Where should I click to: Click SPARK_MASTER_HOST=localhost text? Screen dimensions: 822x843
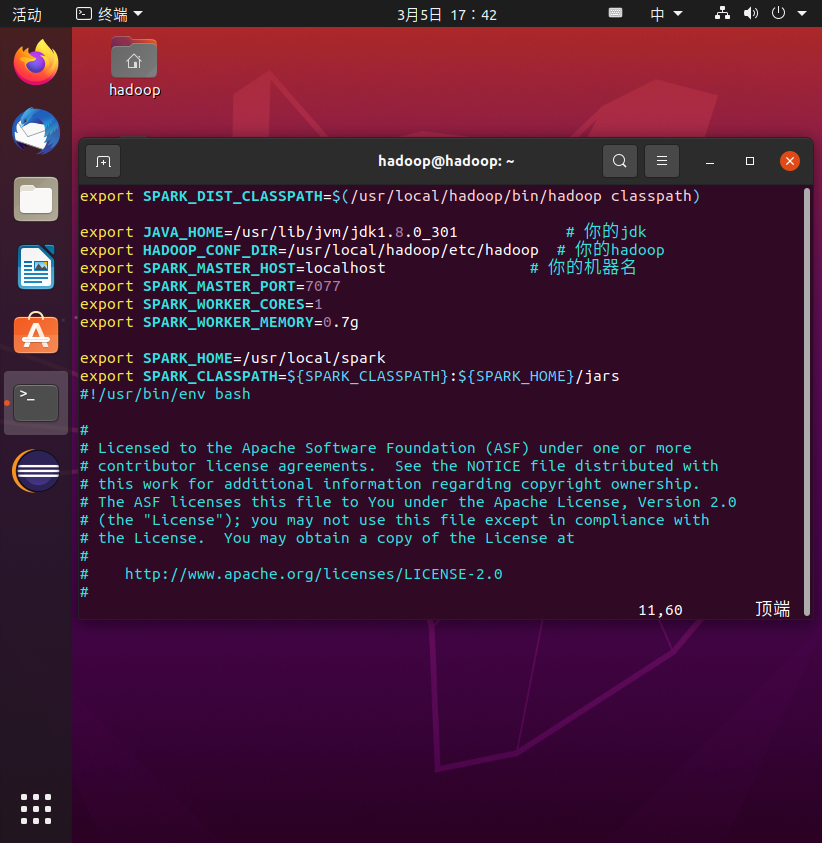click(264, 268)
